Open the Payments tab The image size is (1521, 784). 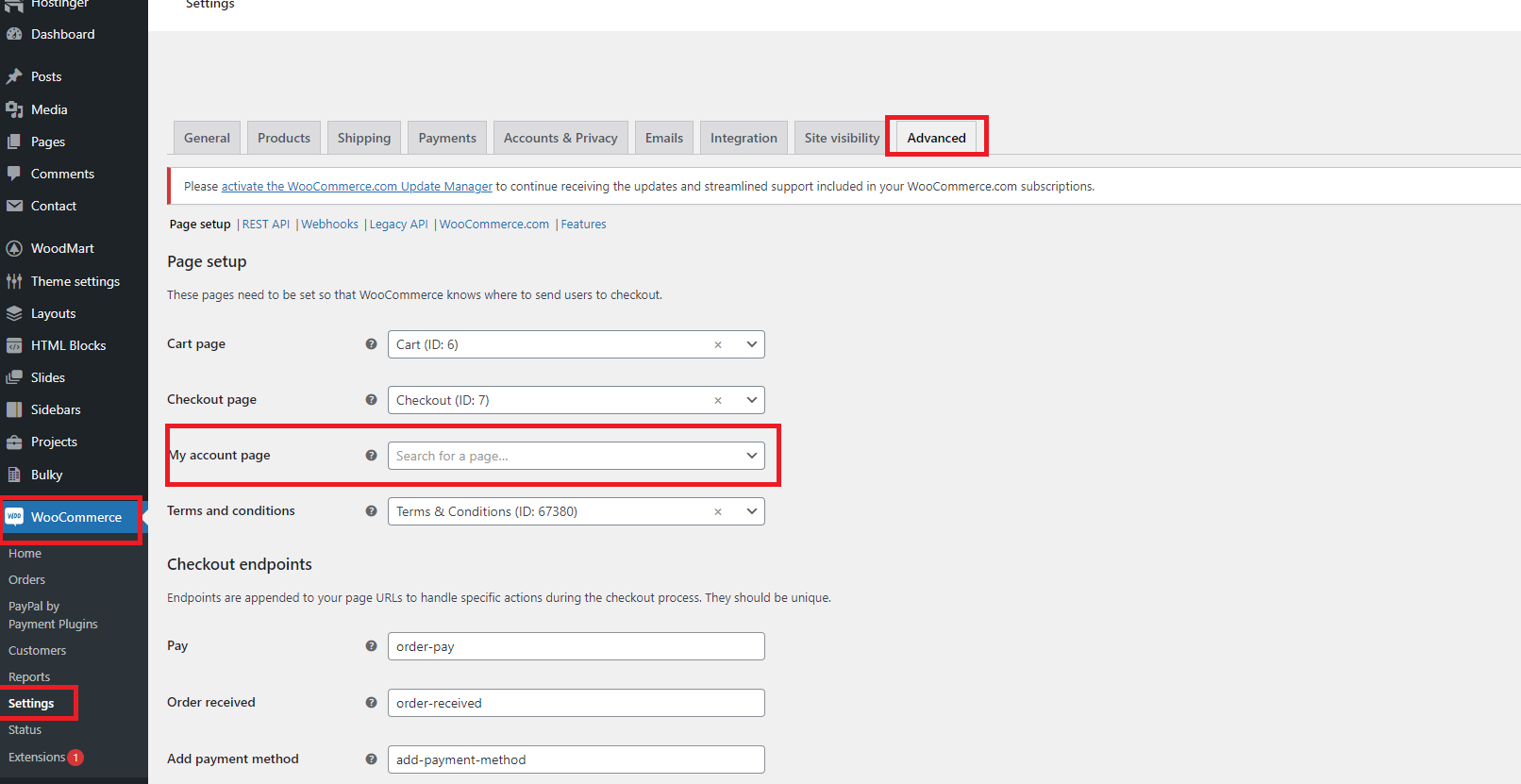447,138
